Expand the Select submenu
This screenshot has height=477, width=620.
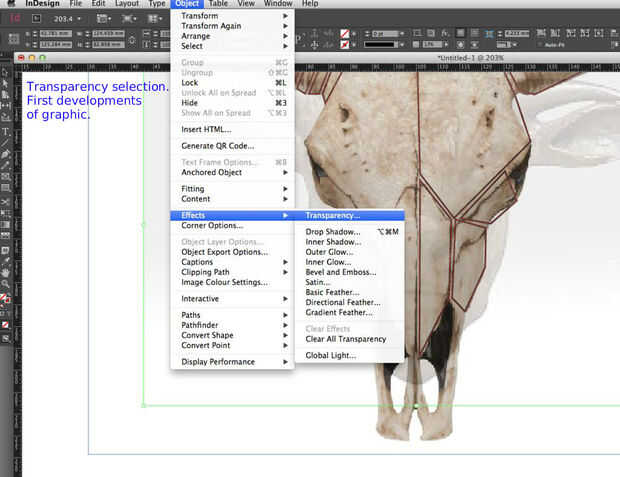232,46
